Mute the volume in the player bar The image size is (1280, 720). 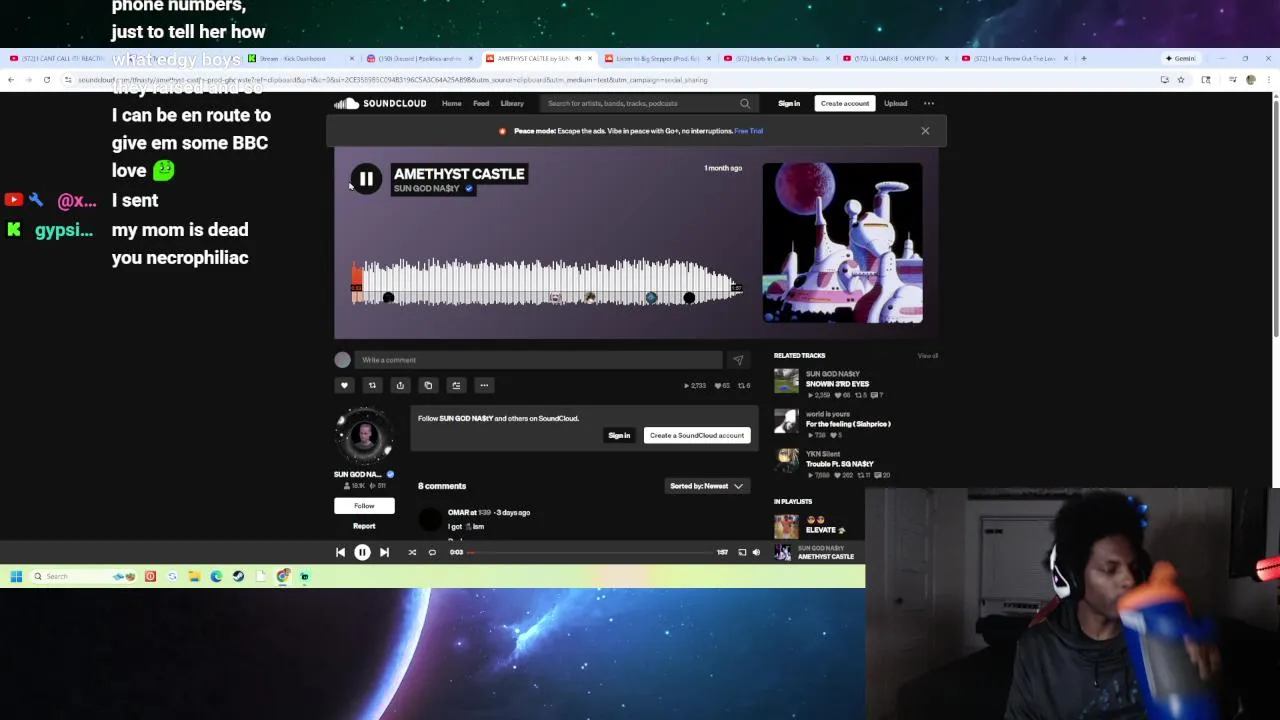(756, 552)
